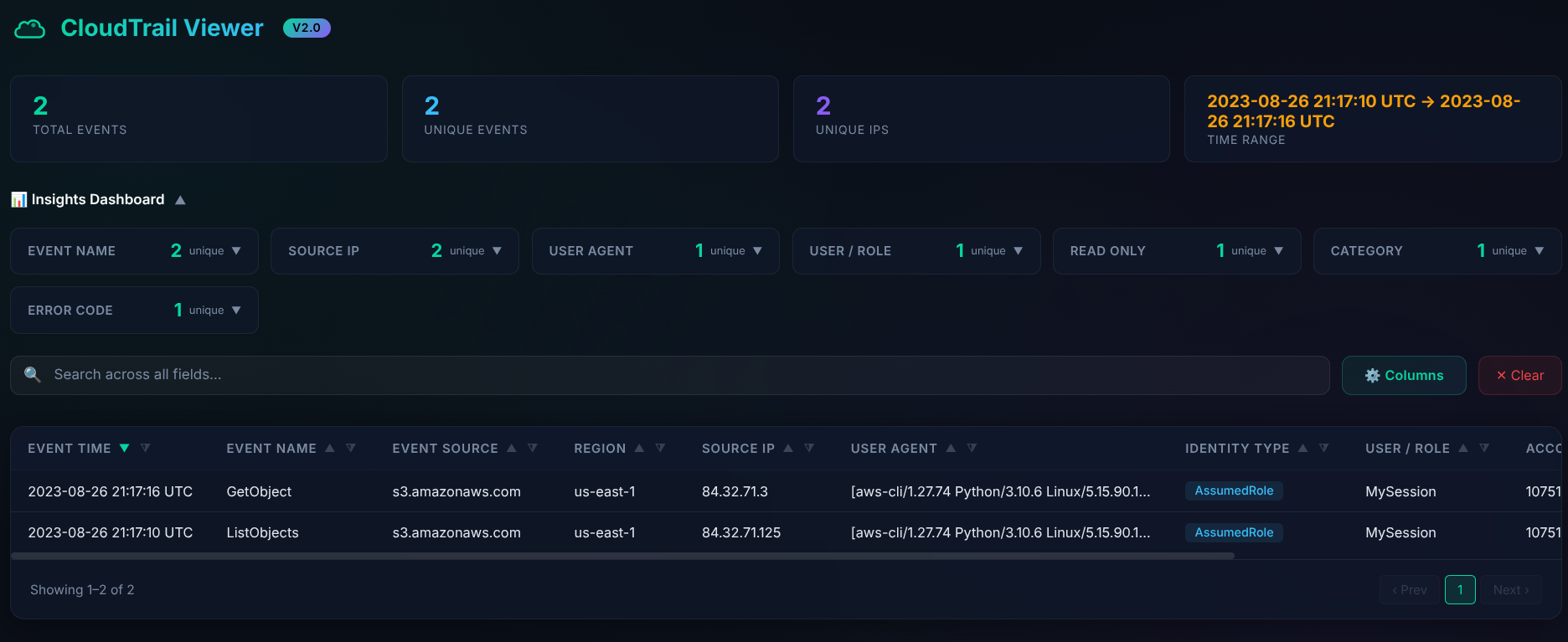Sort by Event Time descending arrow
The width and height of the screenshot is (1568, 642).
coord(124,449)
